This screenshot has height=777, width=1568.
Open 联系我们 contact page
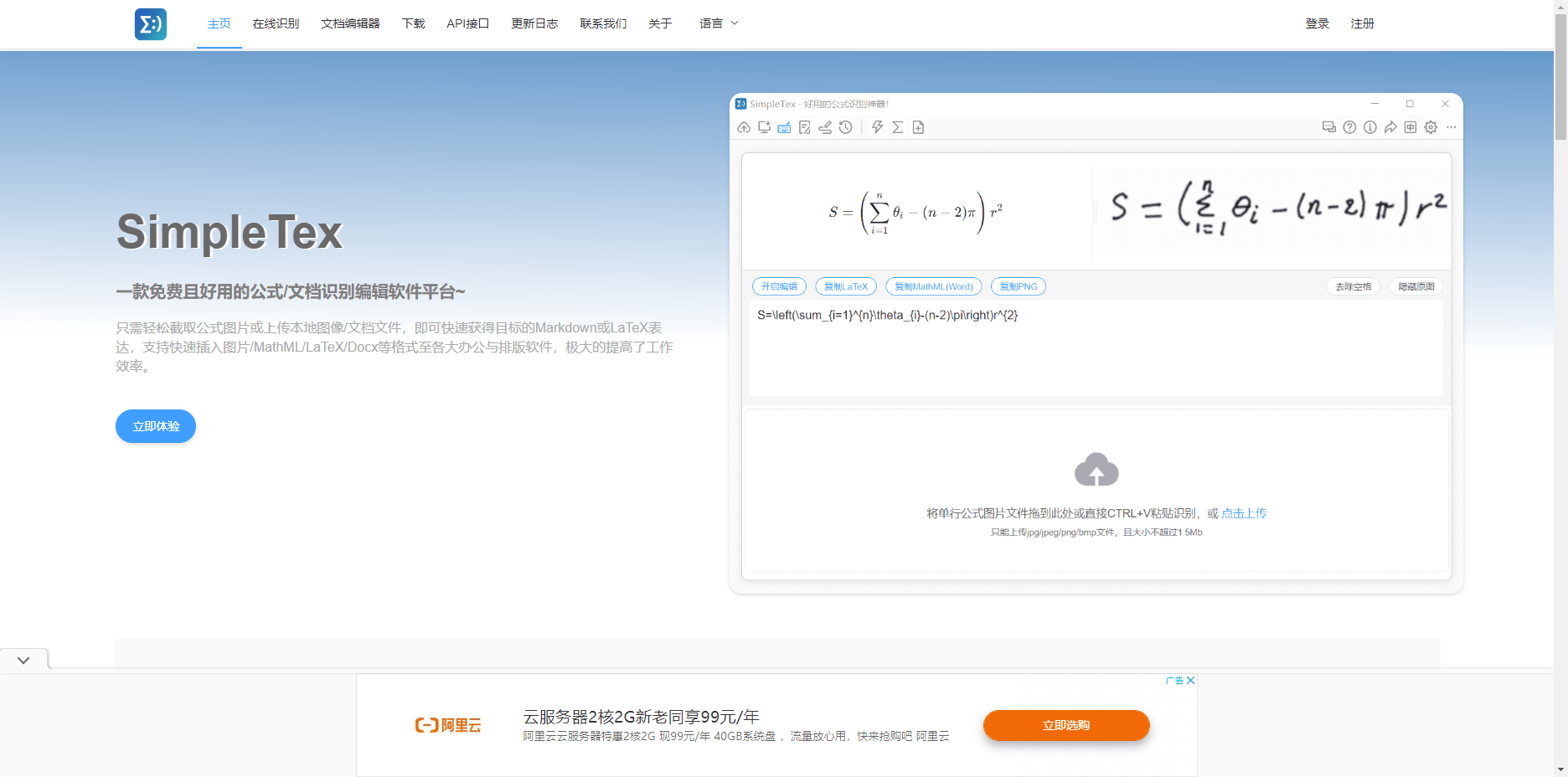click(603, 23)
